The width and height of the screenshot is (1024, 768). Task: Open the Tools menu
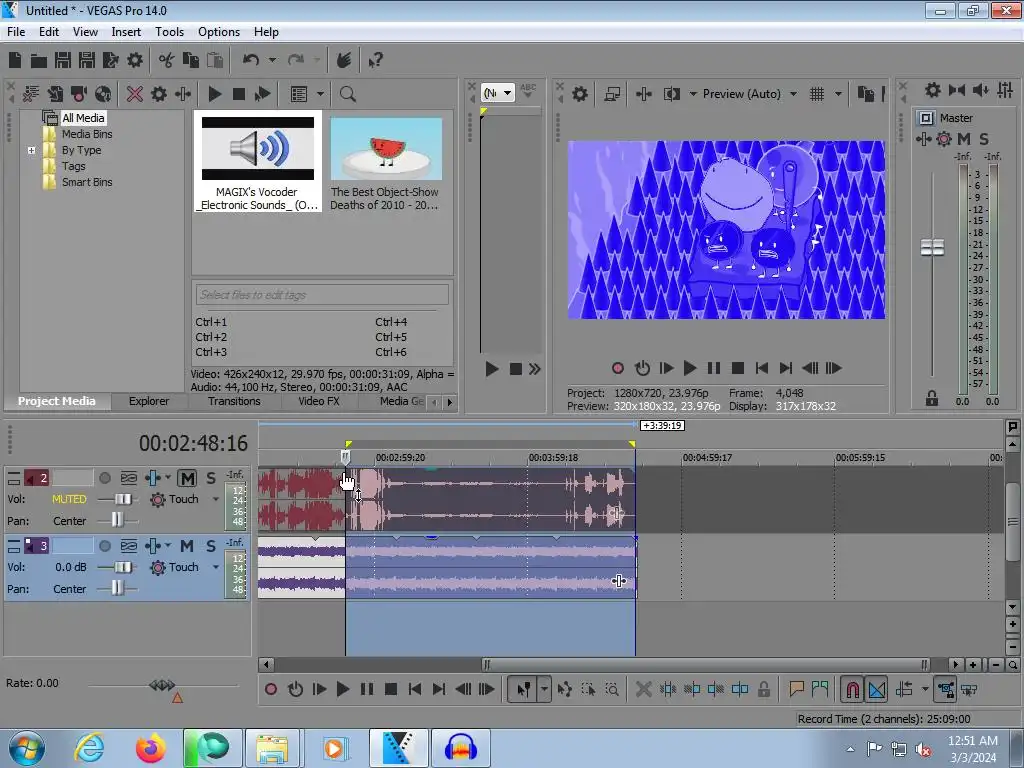coord(169,32)
